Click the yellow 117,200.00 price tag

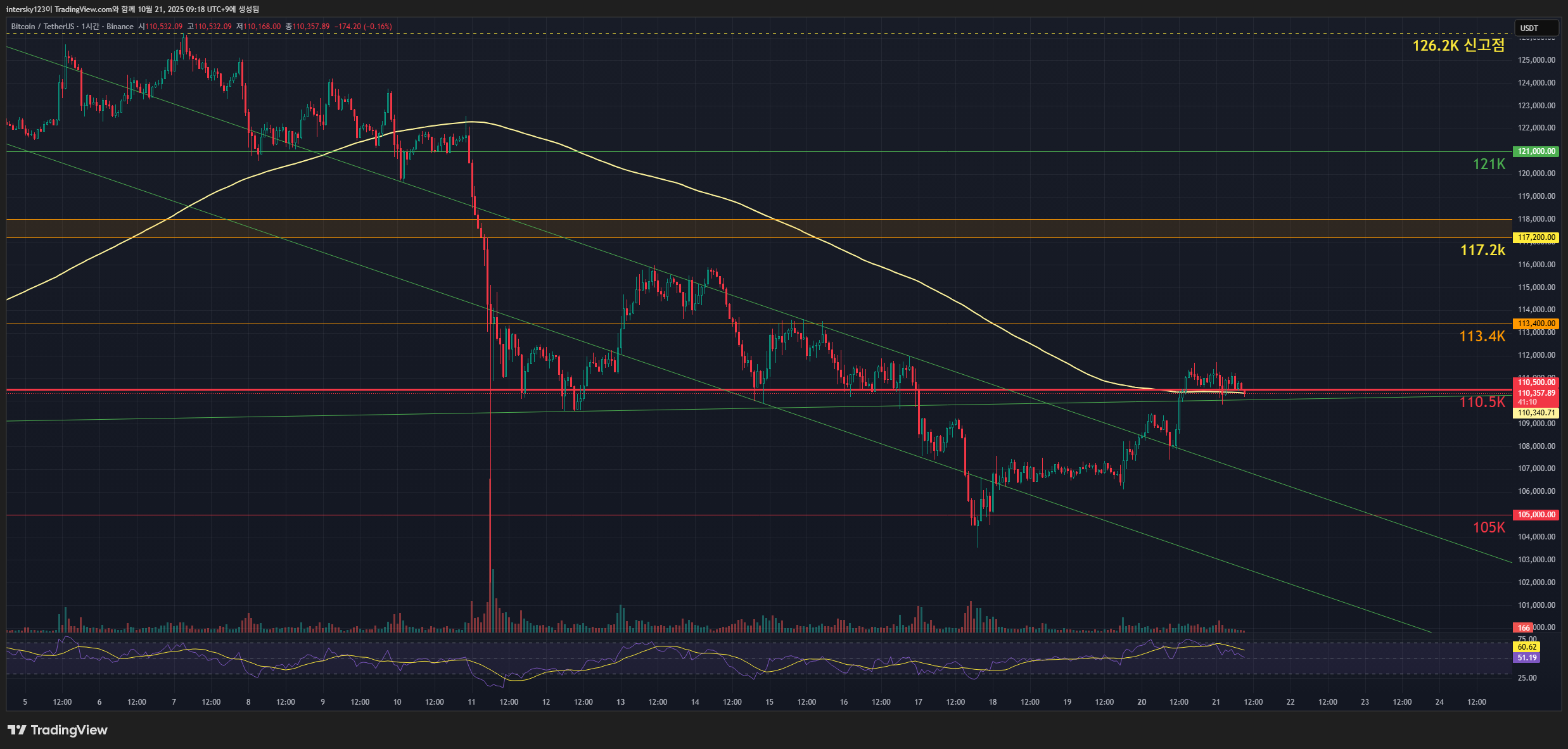tap(1536, 237)
